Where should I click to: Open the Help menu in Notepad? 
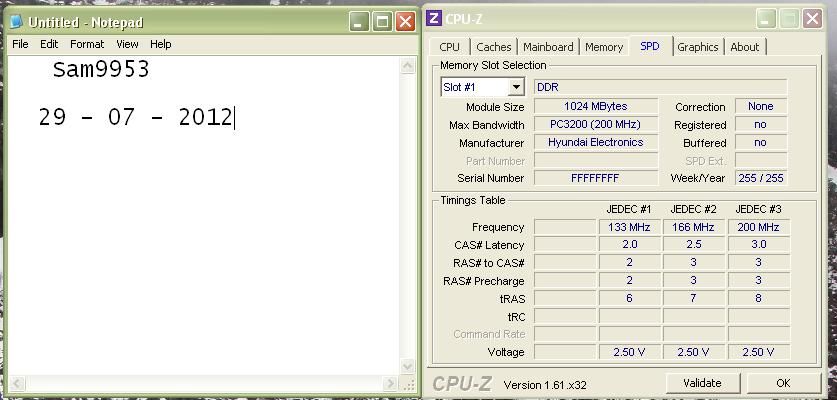[160, 44]
